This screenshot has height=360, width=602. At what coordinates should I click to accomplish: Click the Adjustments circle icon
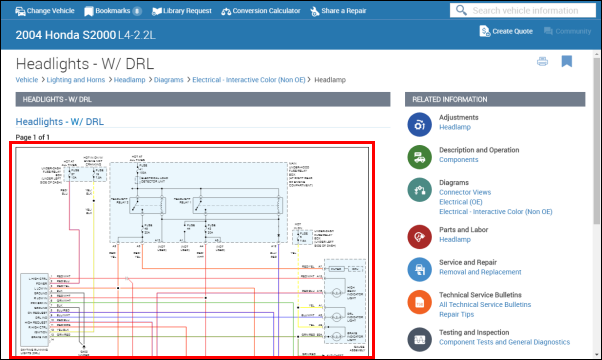419,124
